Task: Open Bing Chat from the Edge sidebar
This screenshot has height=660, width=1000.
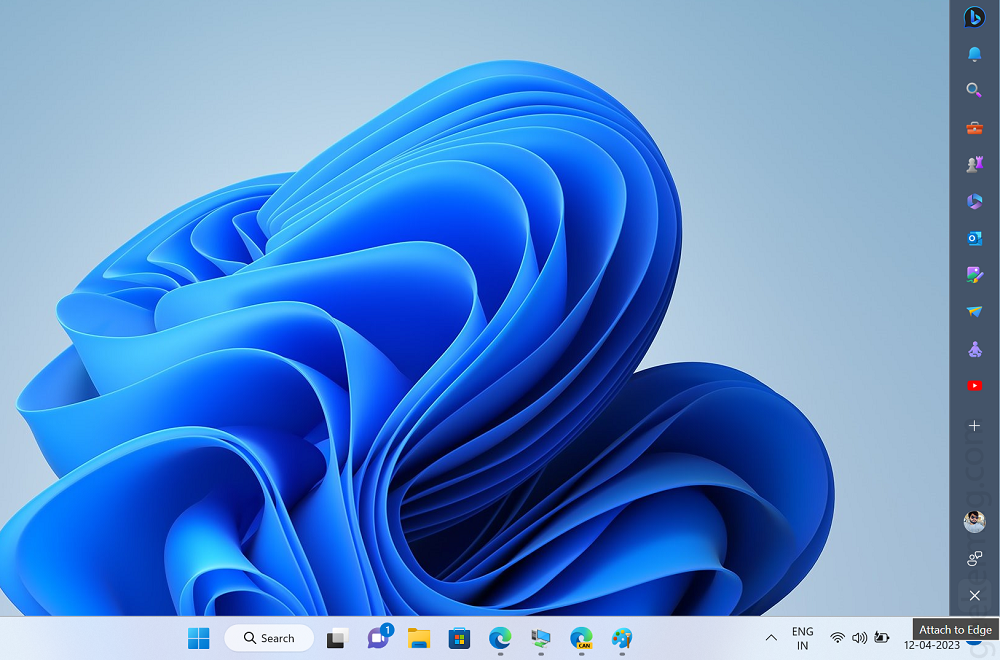Action: 974,17
